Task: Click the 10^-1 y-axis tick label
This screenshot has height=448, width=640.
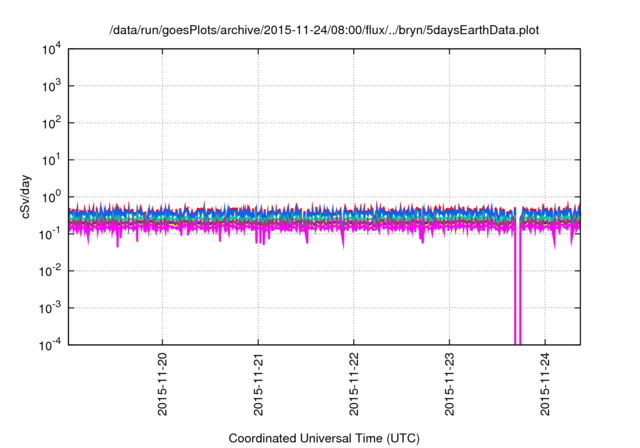Action: click(x=50, y=234)
